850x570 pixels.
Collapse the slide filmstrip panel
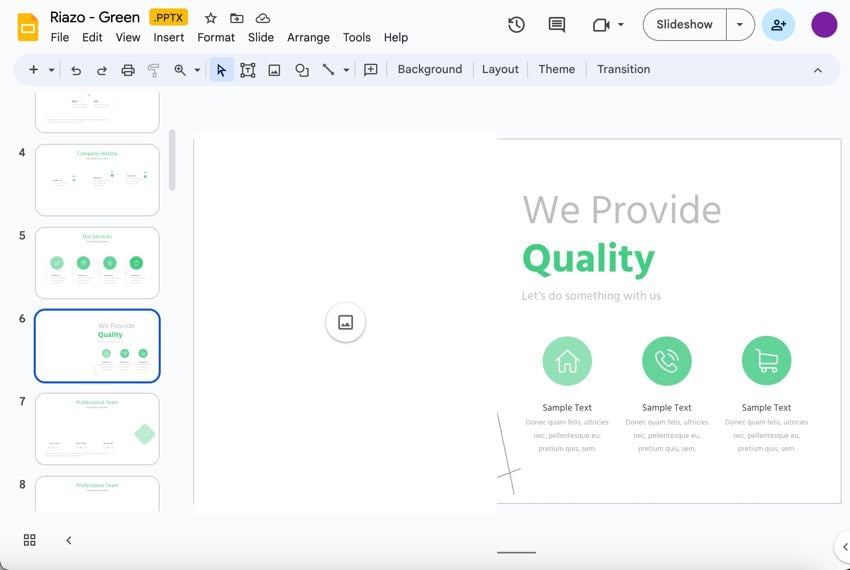click(x=69, y=540)
